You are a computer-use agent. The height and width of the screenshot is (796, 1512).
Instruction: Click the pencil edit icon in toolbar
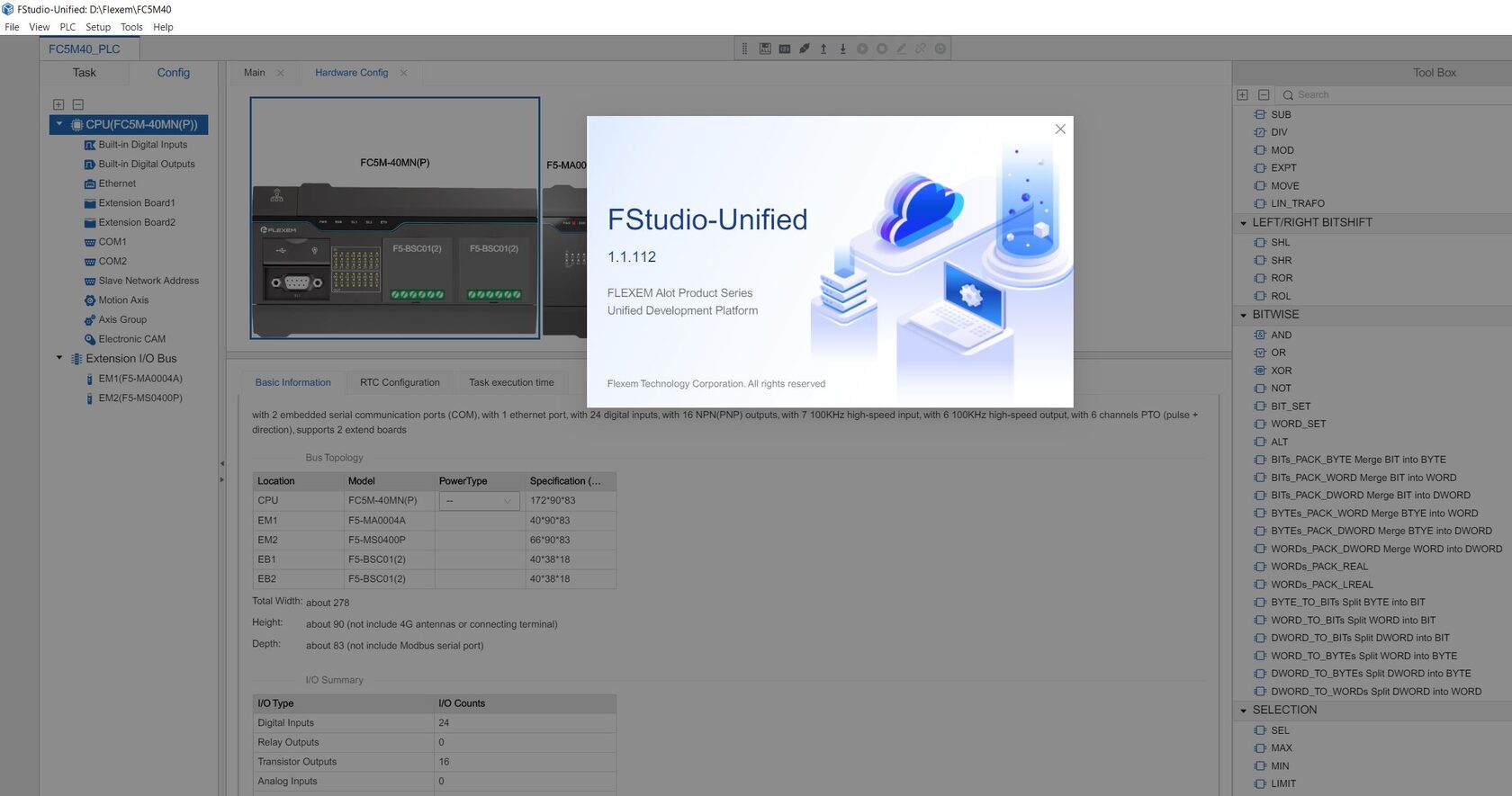click(901, 49)
